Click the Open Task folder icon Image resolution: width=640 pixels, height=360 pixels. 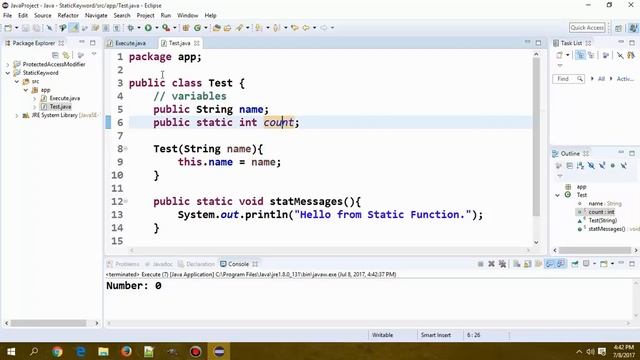(x=227, y=28)
